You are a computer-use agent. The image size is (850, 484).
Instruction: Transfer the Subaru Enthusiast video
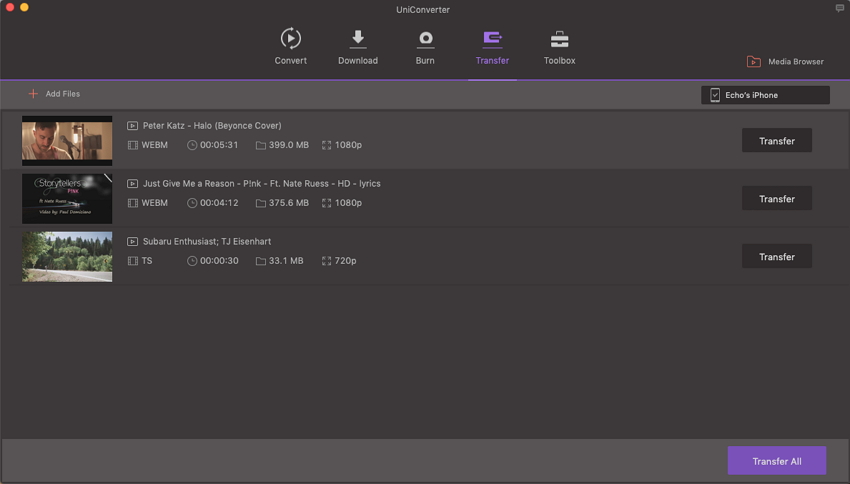point(776,257)
